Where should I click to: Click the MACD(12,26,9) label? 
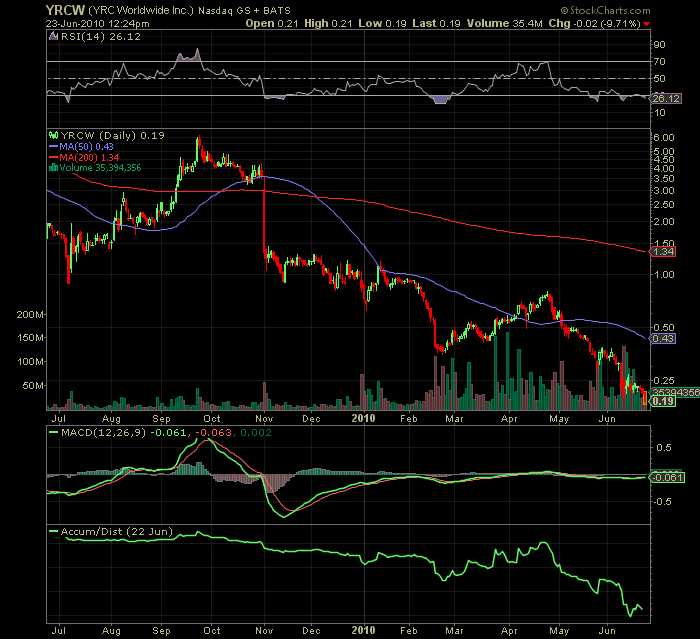click(103, 432)
